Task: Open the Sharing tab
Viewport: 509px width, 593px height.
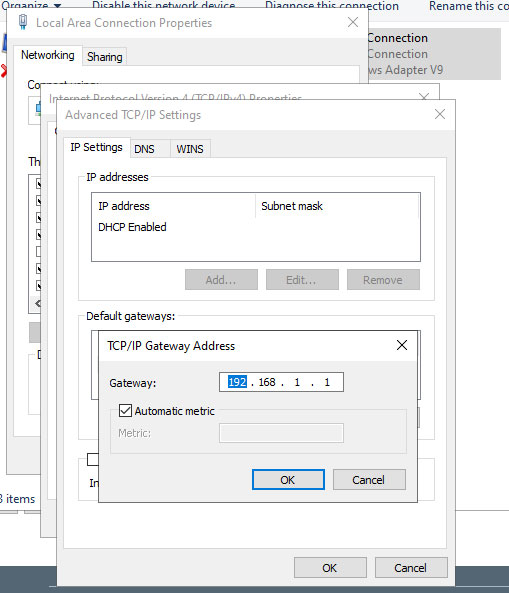Action: [104, 57]
